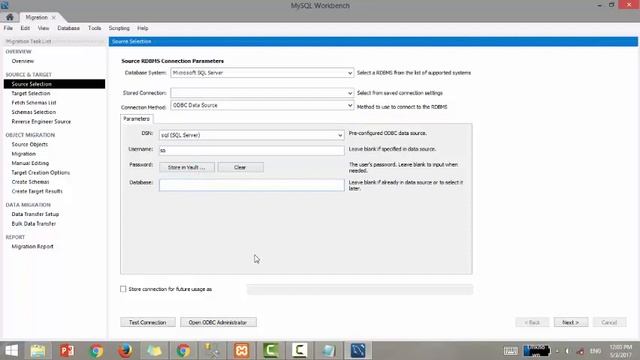Image resolution: width=640 pixels, height=360 pixels.
Task: Open XAMPP from the taskbar
Action: (241, 351)
